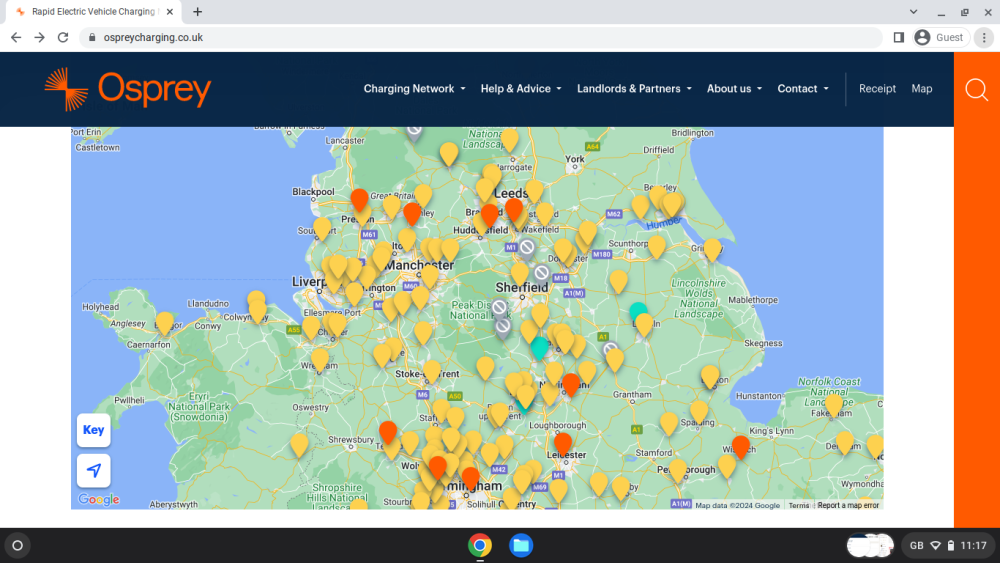Screen dimensions: 1000x563
Task: Open Chrome from the shelf
Action: coord(480,546)
